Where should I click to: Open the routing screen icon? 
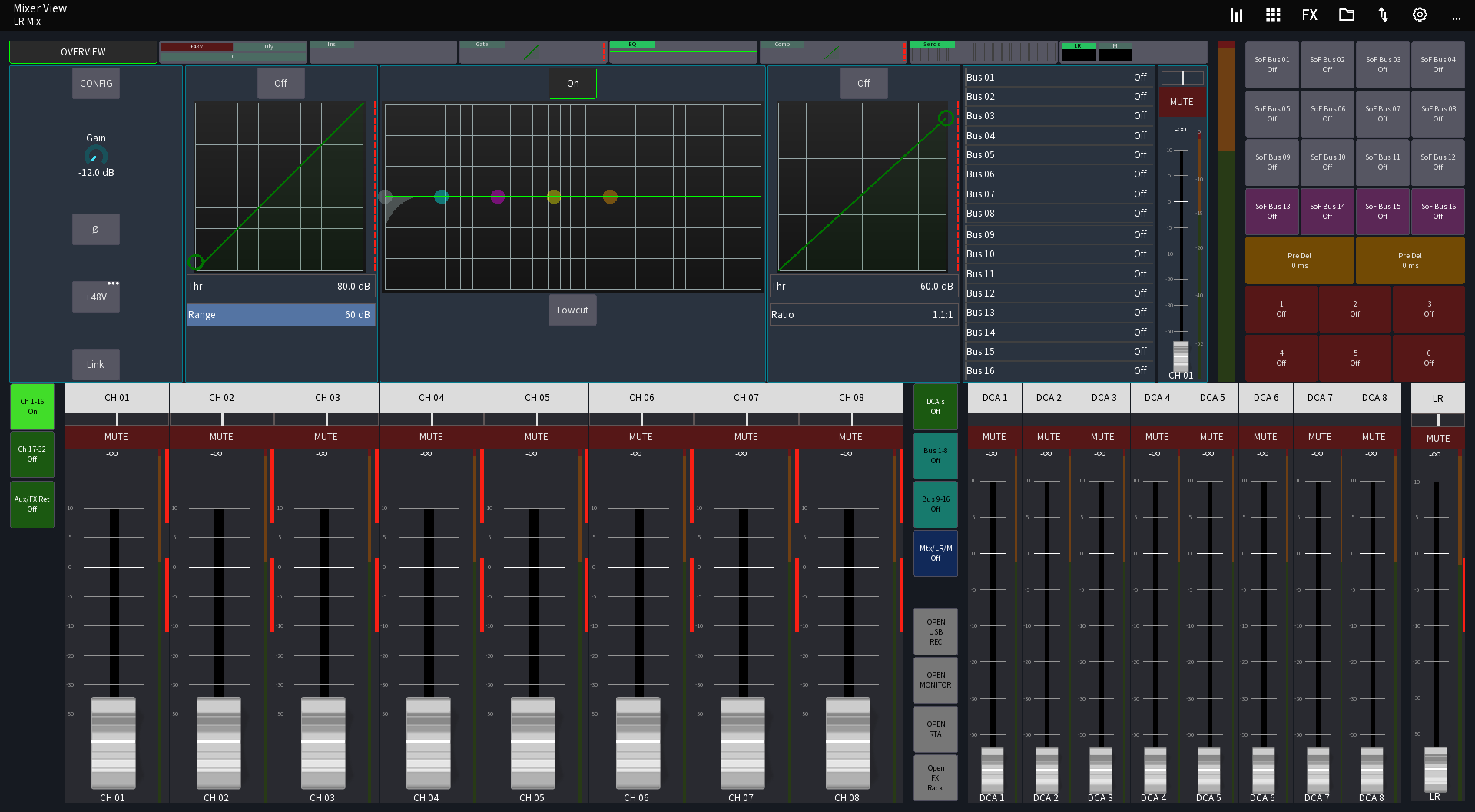1383,15
